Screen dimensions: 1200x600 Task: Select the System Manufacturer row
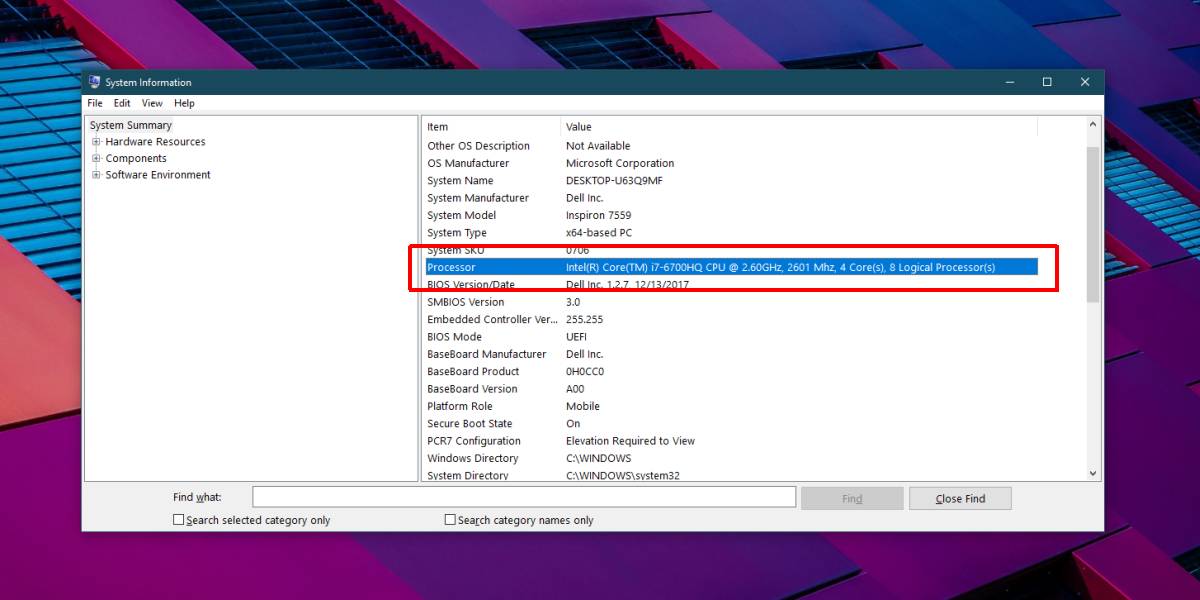click(478, 198)
